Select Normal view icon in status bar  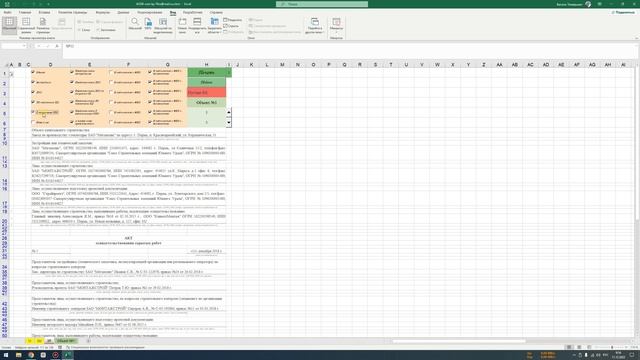(x=569, y=347)
